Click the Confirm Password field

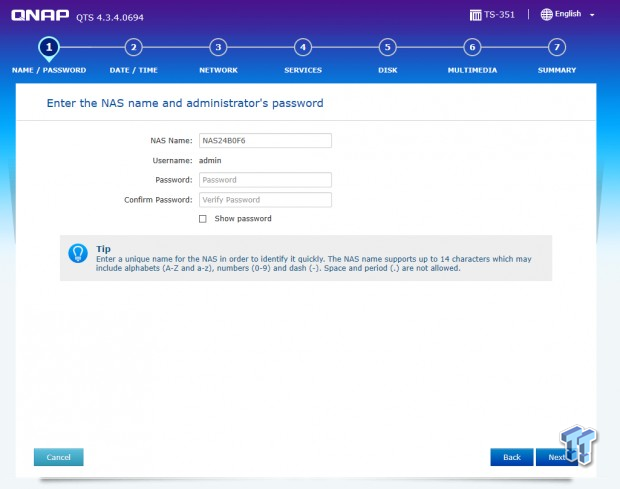click(265, 200)
